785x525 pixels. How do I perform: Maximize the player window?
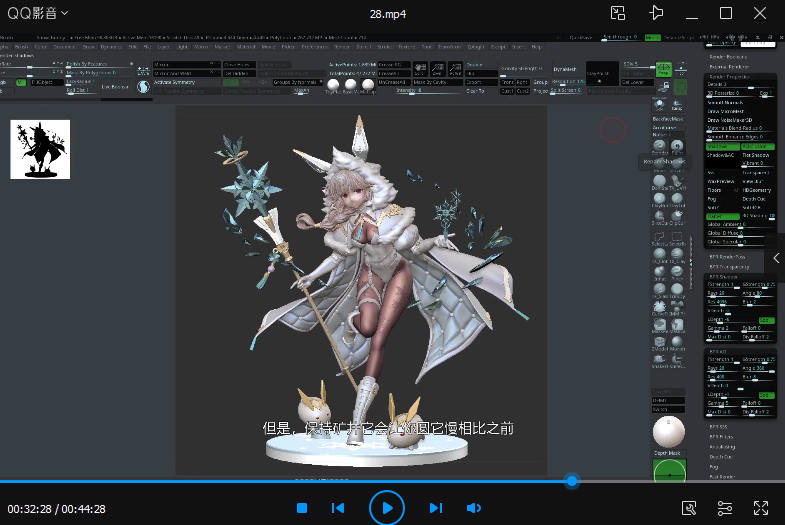click(x=727, y=13)
